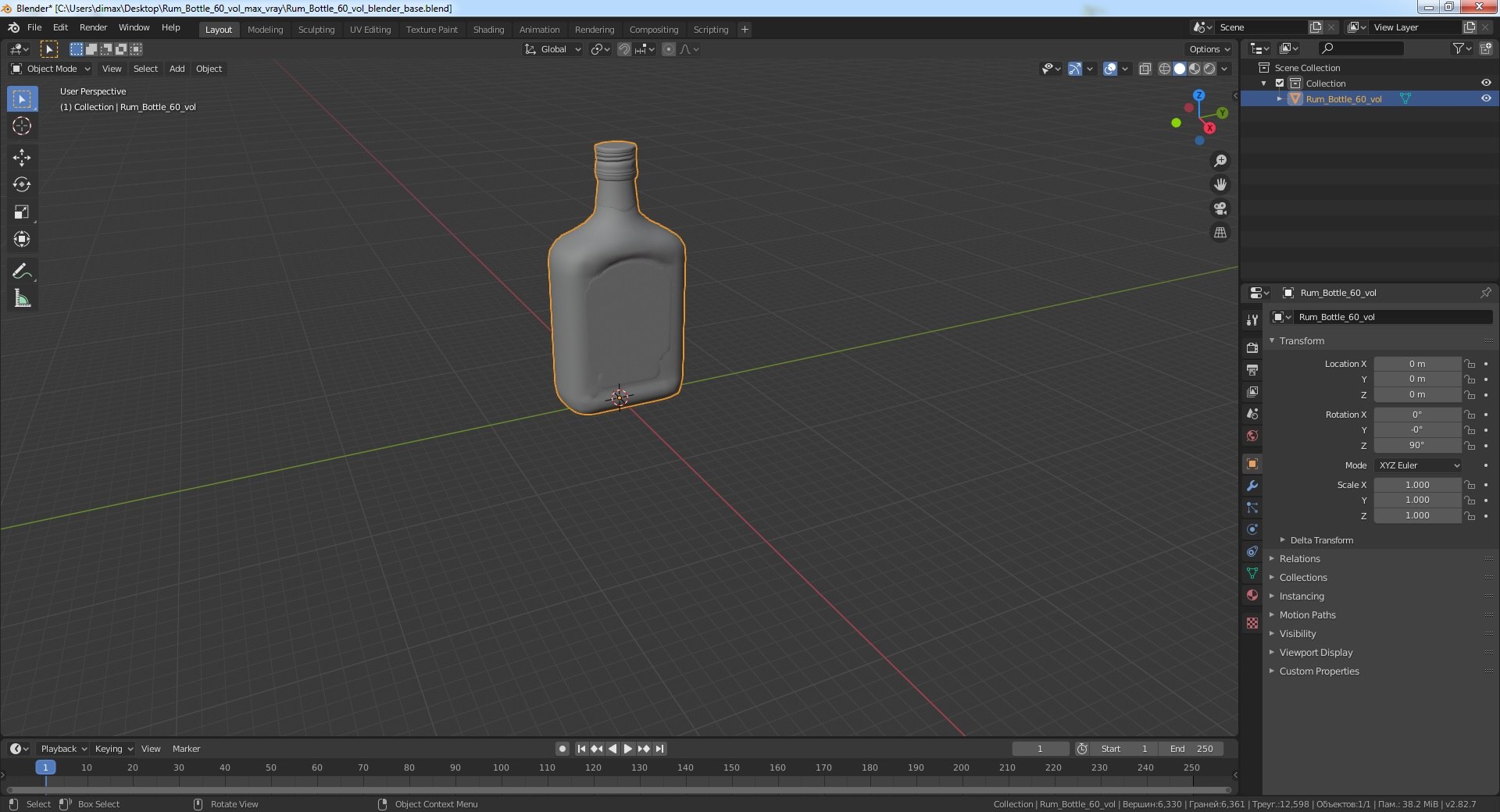Toggle the Rotation Z lock icon

coord(1470,446)
